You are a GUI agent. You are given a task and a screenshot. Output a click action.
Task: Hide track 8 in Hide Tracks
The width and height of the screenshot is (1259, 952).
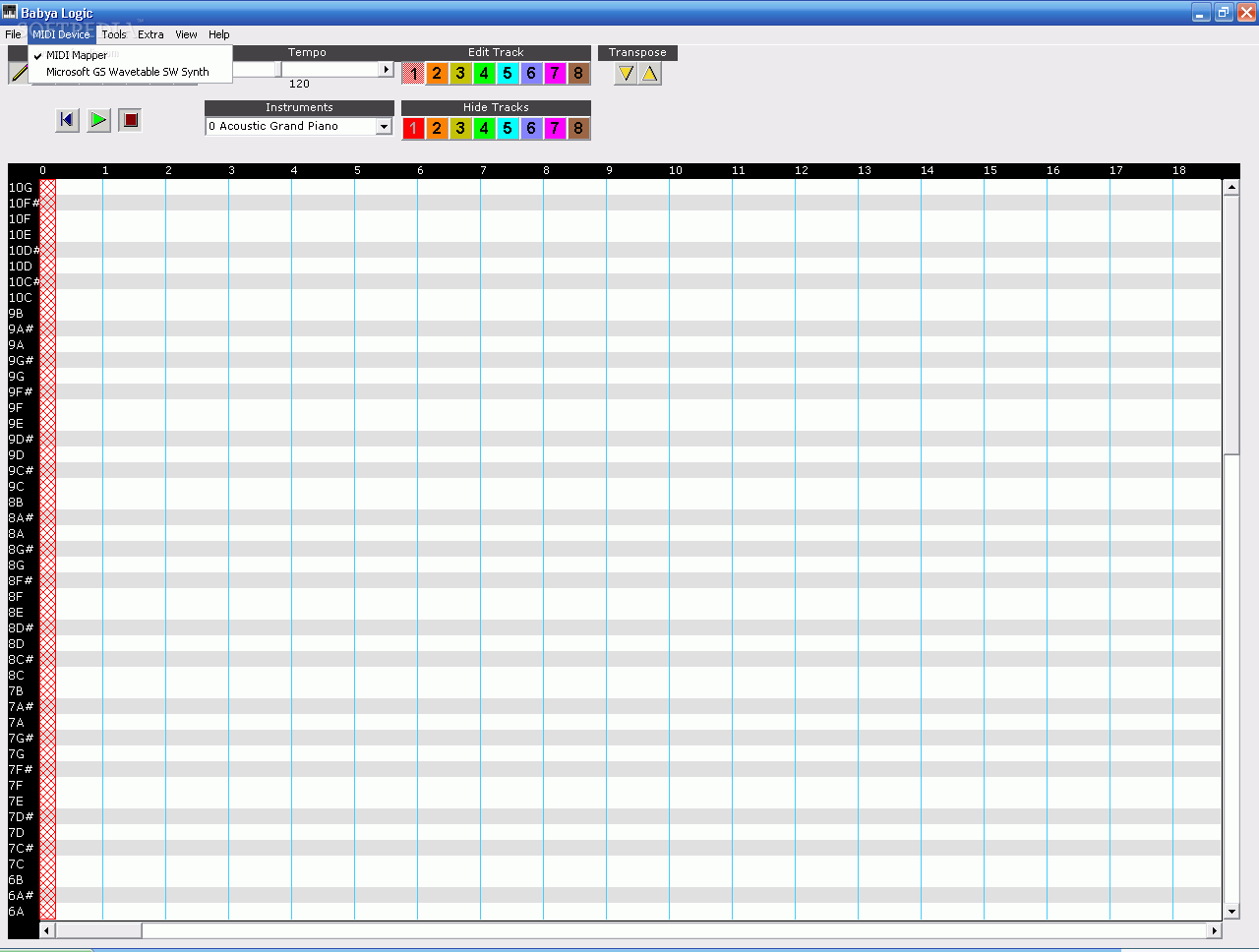pos(578,129)
